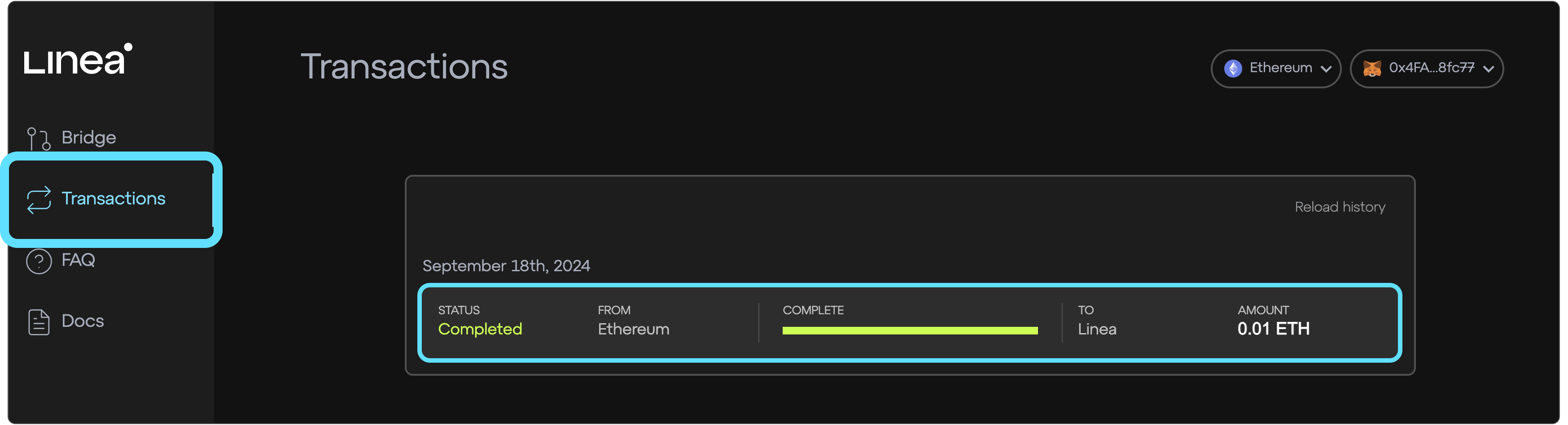Click the Completed status label
1568x425 pixels.
click(x=480, y=330)
